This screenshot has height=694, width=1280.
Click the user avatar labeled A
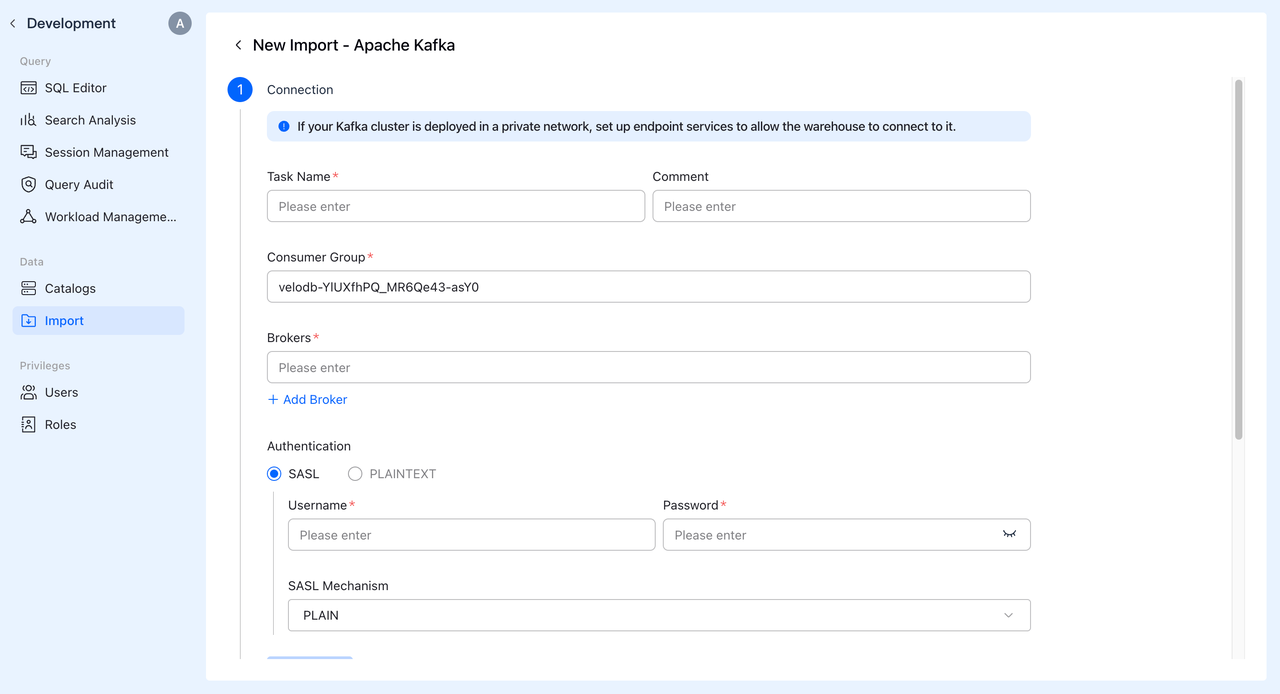coord(180,23)
